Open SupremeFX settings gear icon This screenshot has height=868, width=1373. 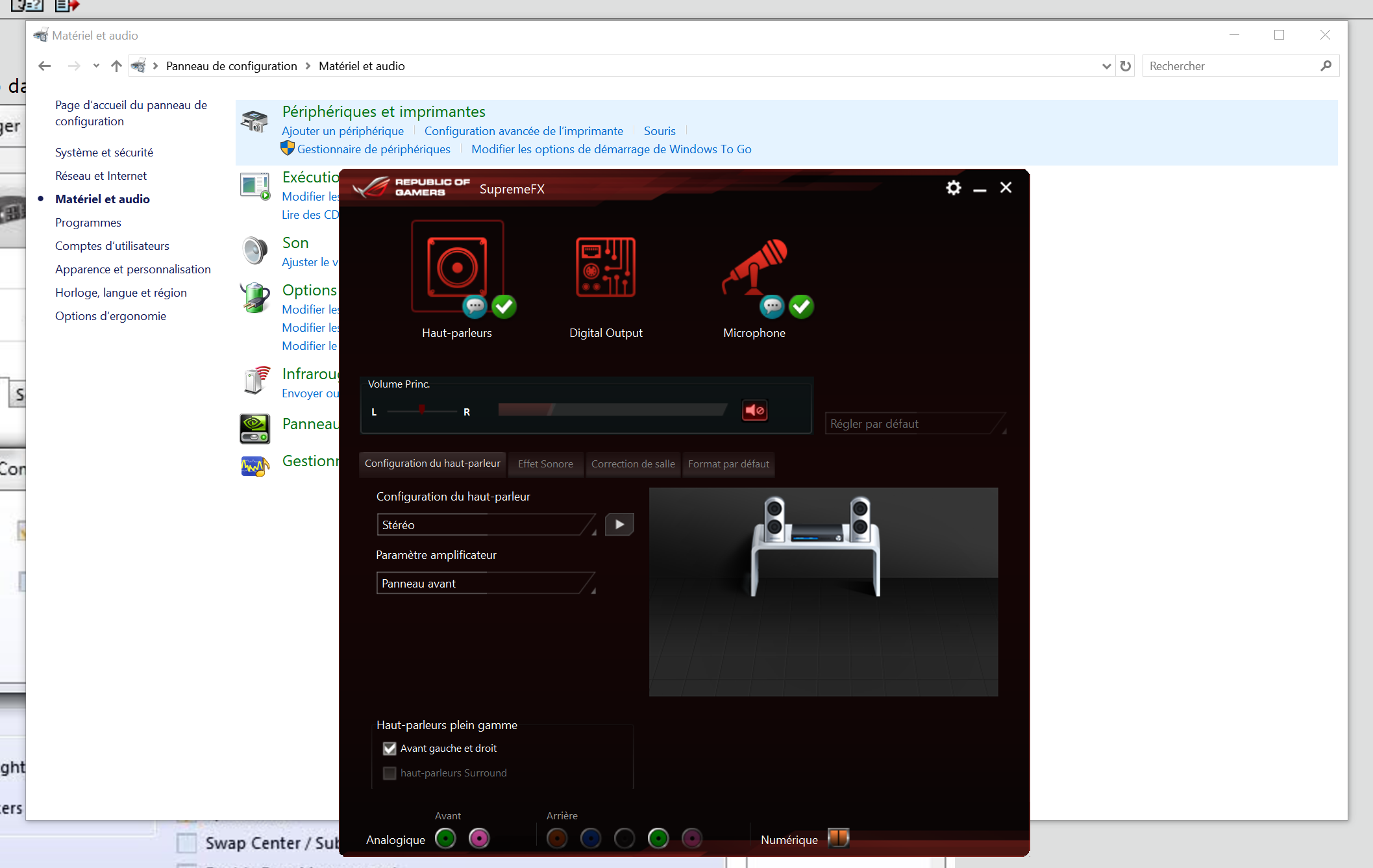pos(953,188)
